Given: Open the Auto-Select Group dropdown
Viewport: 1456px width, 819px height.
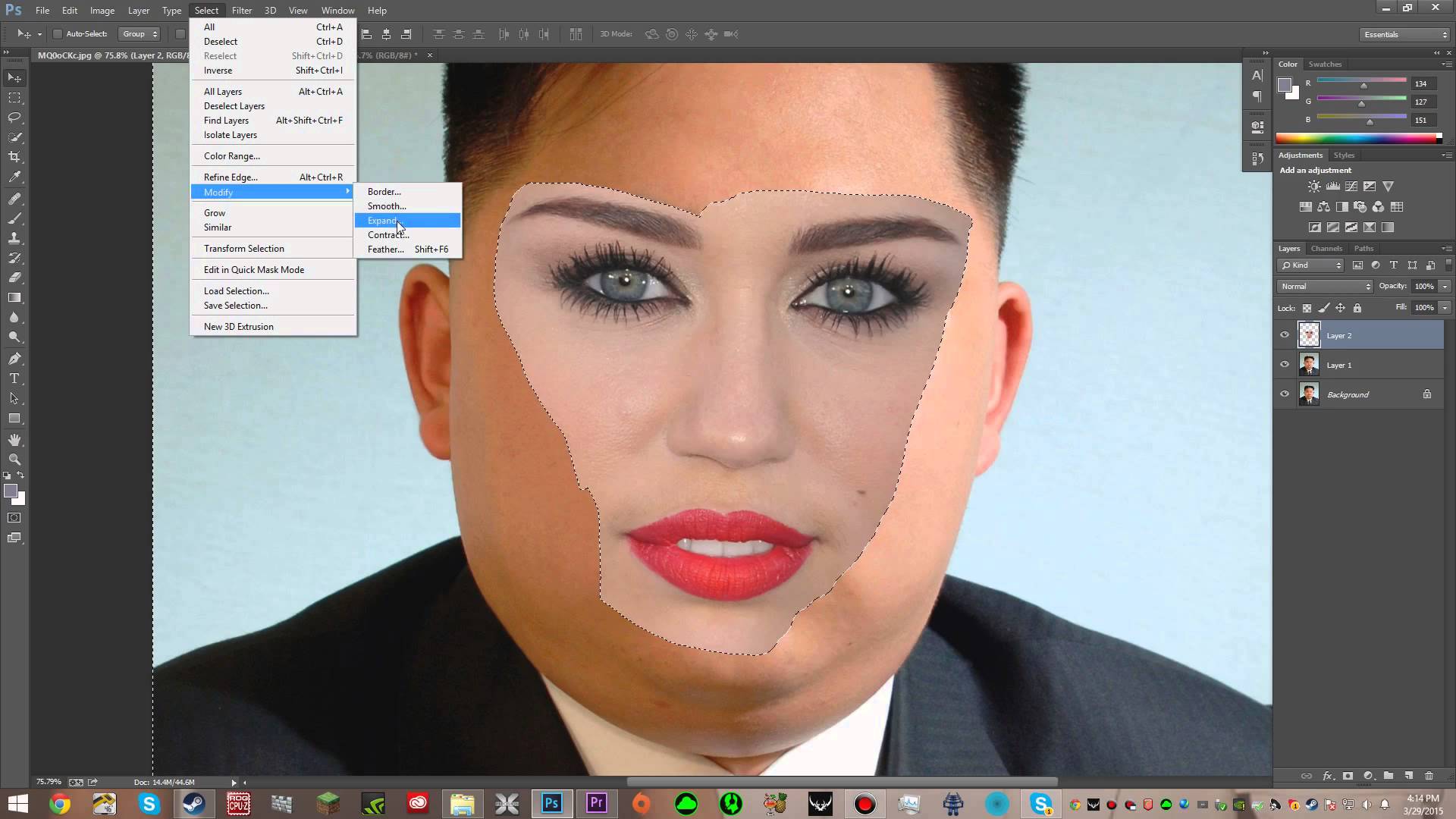Looking at the screenshot, I should [x=140, y=34].
